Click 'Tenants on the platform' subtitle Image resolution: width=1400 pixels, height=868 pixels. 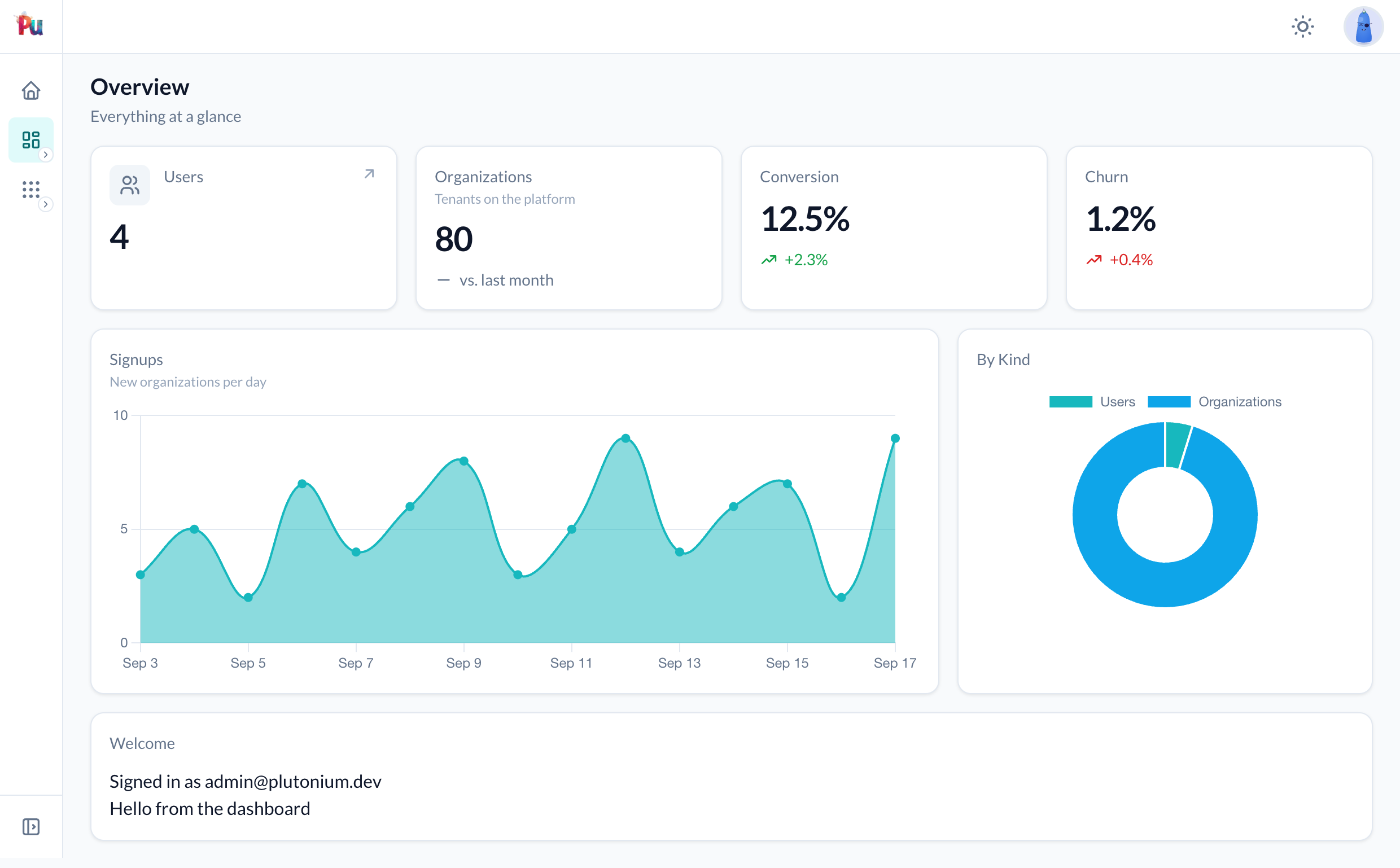(x=505, y=199)
